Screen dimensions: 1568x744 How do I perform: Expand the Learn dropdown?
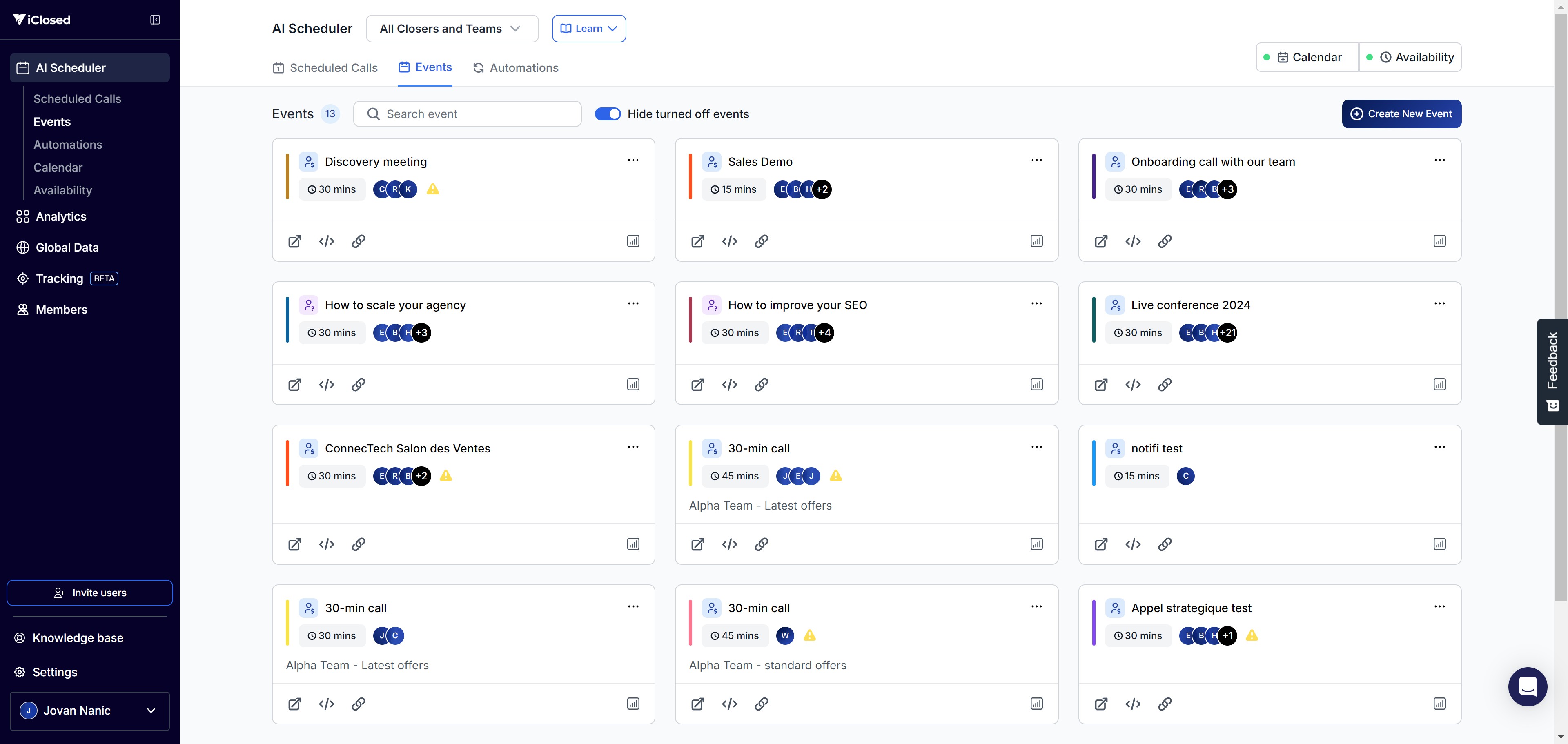[588, 29]
